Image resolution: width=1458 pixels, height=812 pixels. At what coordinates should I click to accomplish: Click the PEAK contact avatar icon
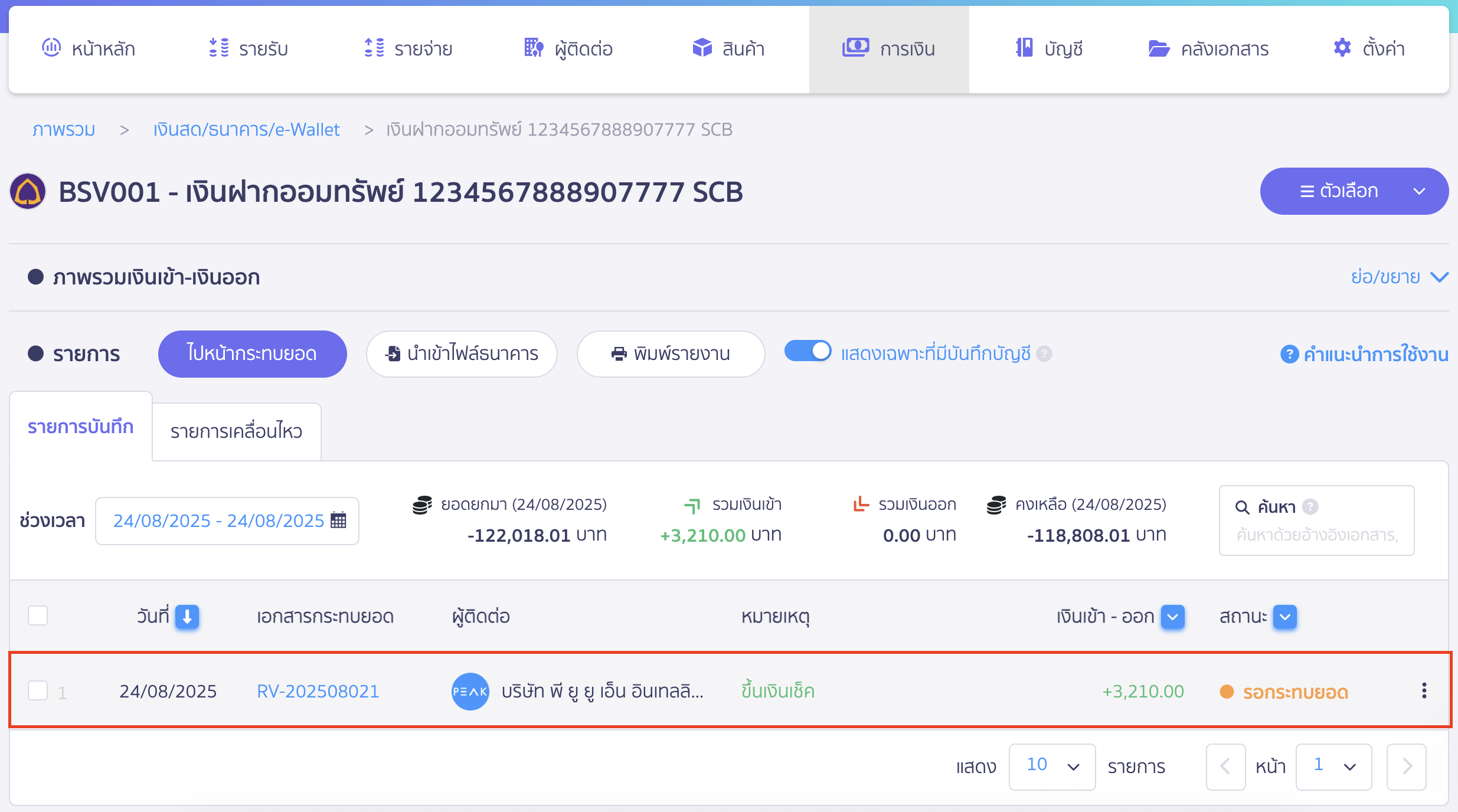(470, 691)
